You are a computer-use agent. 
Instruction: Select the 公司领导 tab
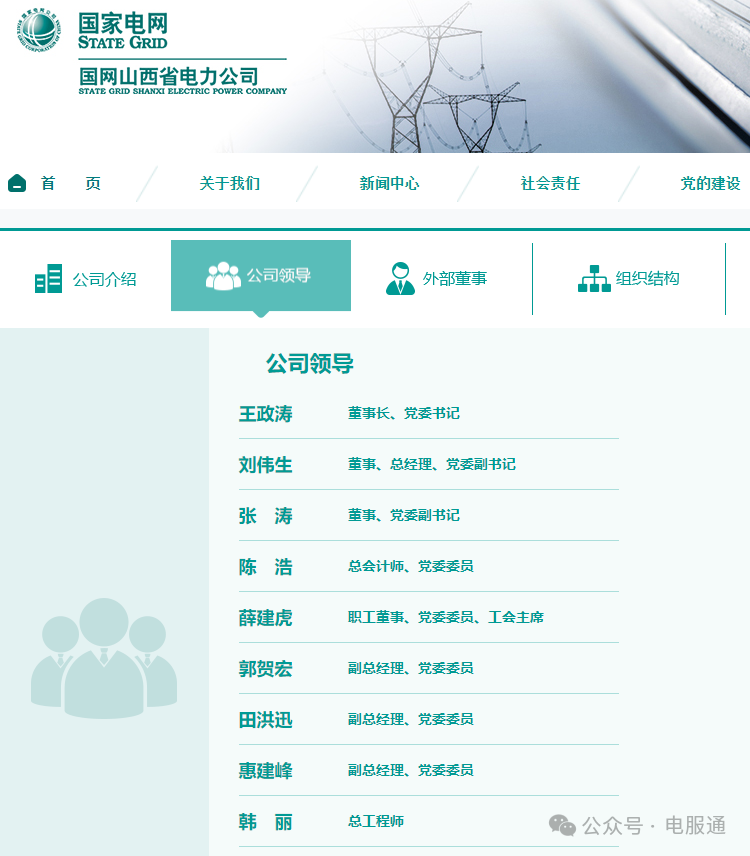[x=261, y=276]
